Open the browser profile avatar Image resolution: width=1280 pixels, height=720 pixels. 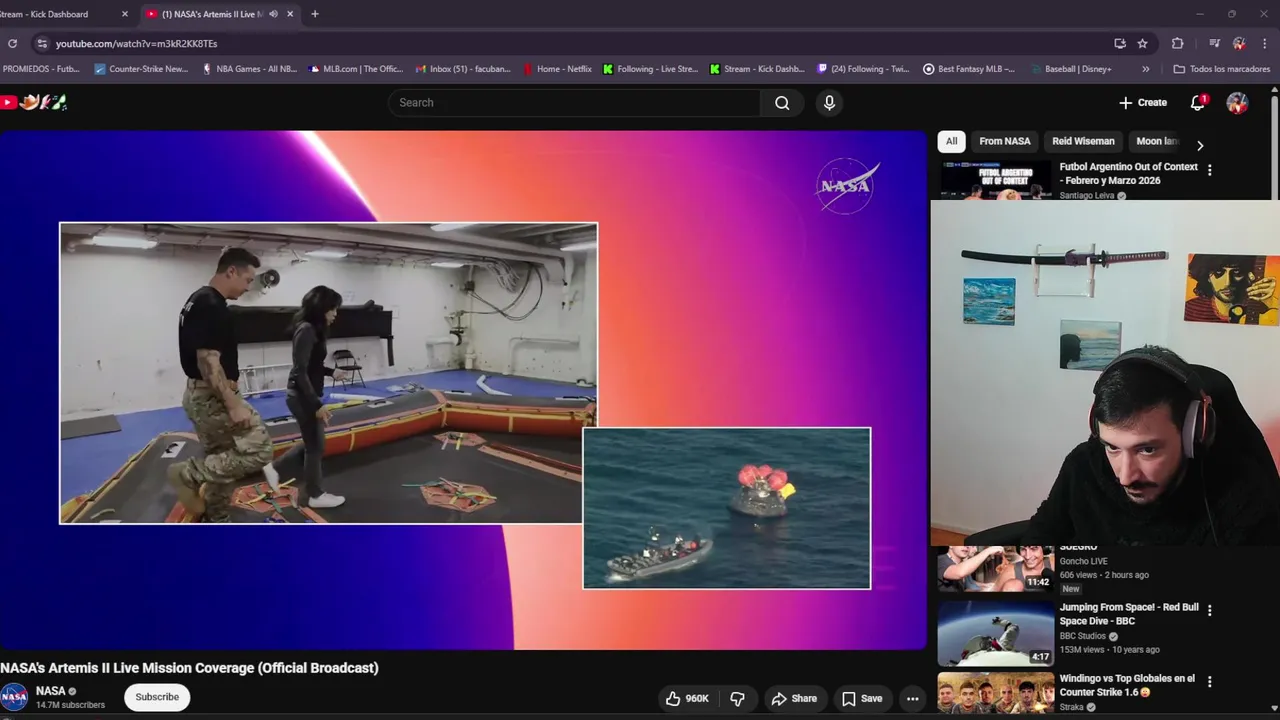click(x=1239, y=43)
